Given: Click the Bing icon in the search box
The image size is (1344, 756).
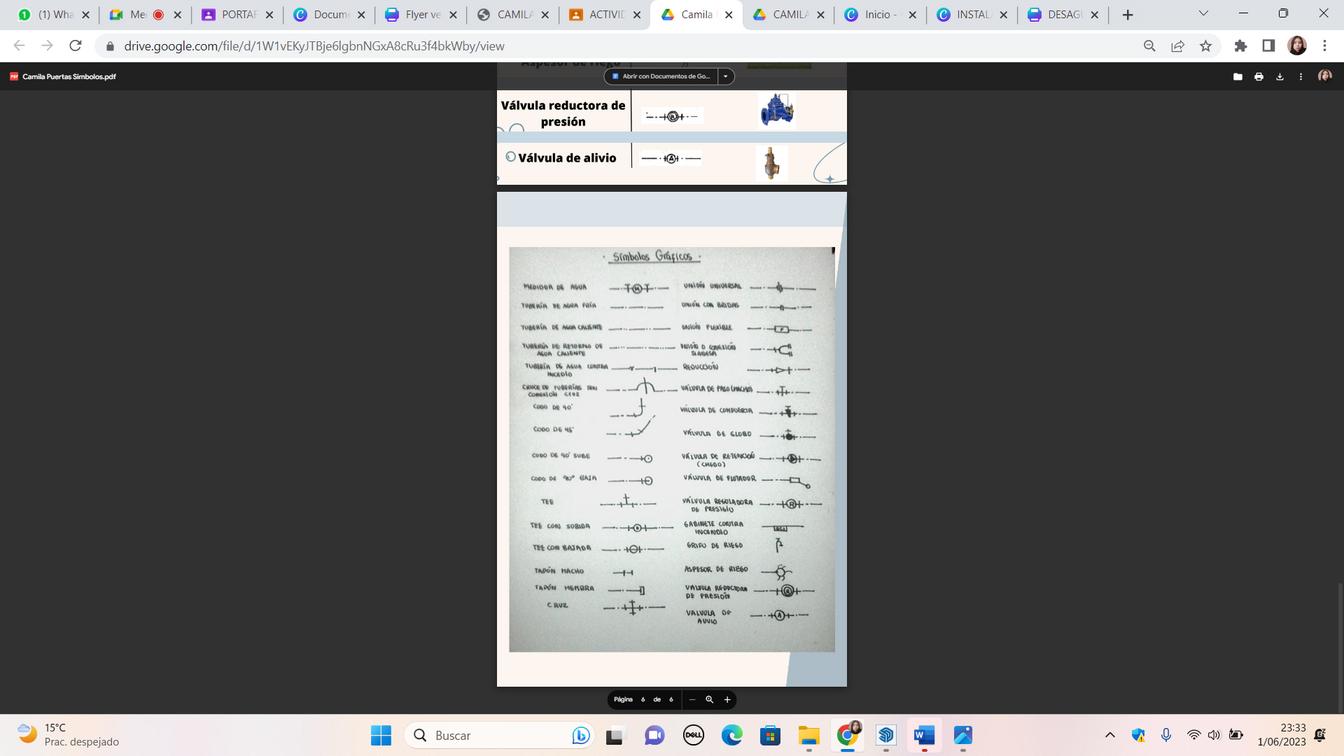Looking at the screenshot, I should click(x=580, y=736).
